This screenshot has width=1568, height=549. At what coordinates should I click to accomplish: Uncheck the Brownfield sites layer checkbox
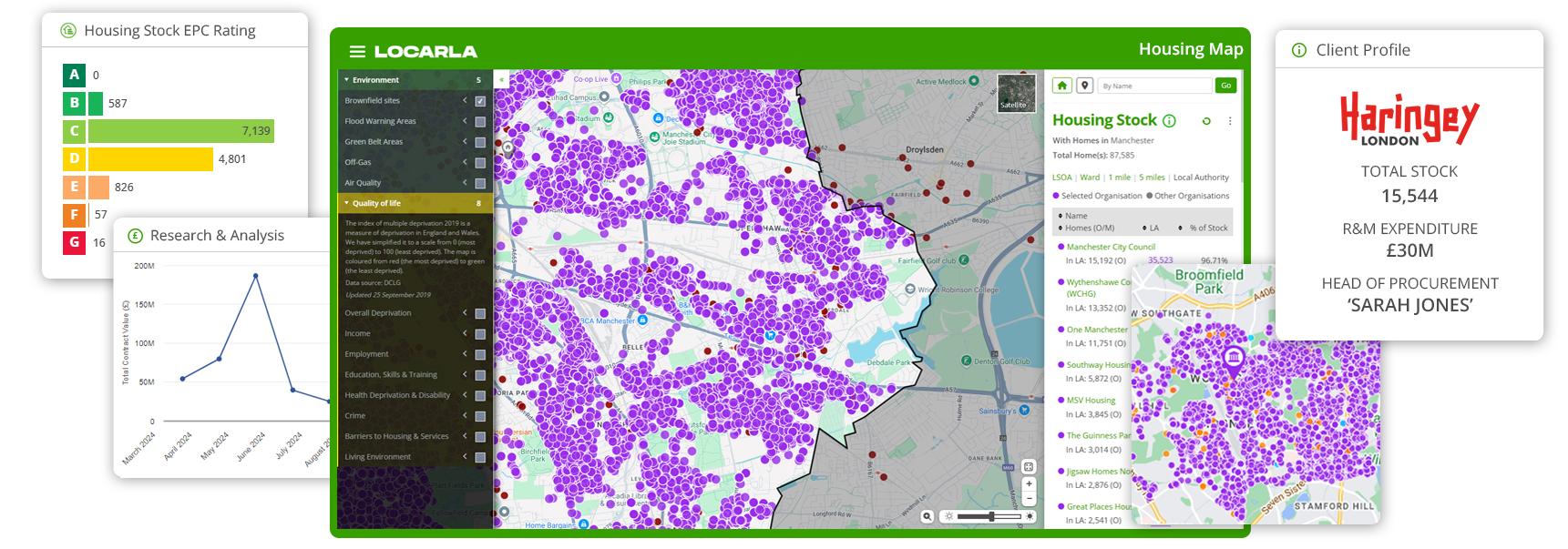480,101
